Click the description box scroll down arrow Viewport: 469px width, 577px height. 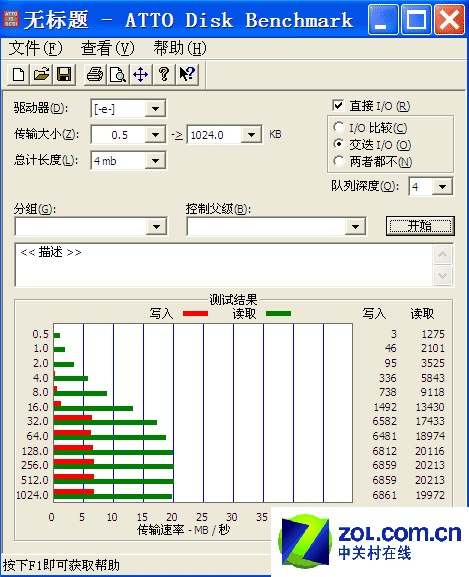pyautogui.click(x=443, y=275)
